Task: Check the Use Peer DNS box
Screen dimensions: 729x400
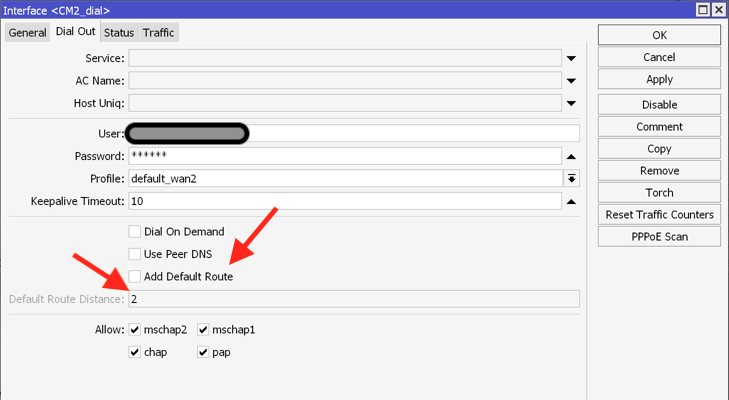Action: click(135, 254)
